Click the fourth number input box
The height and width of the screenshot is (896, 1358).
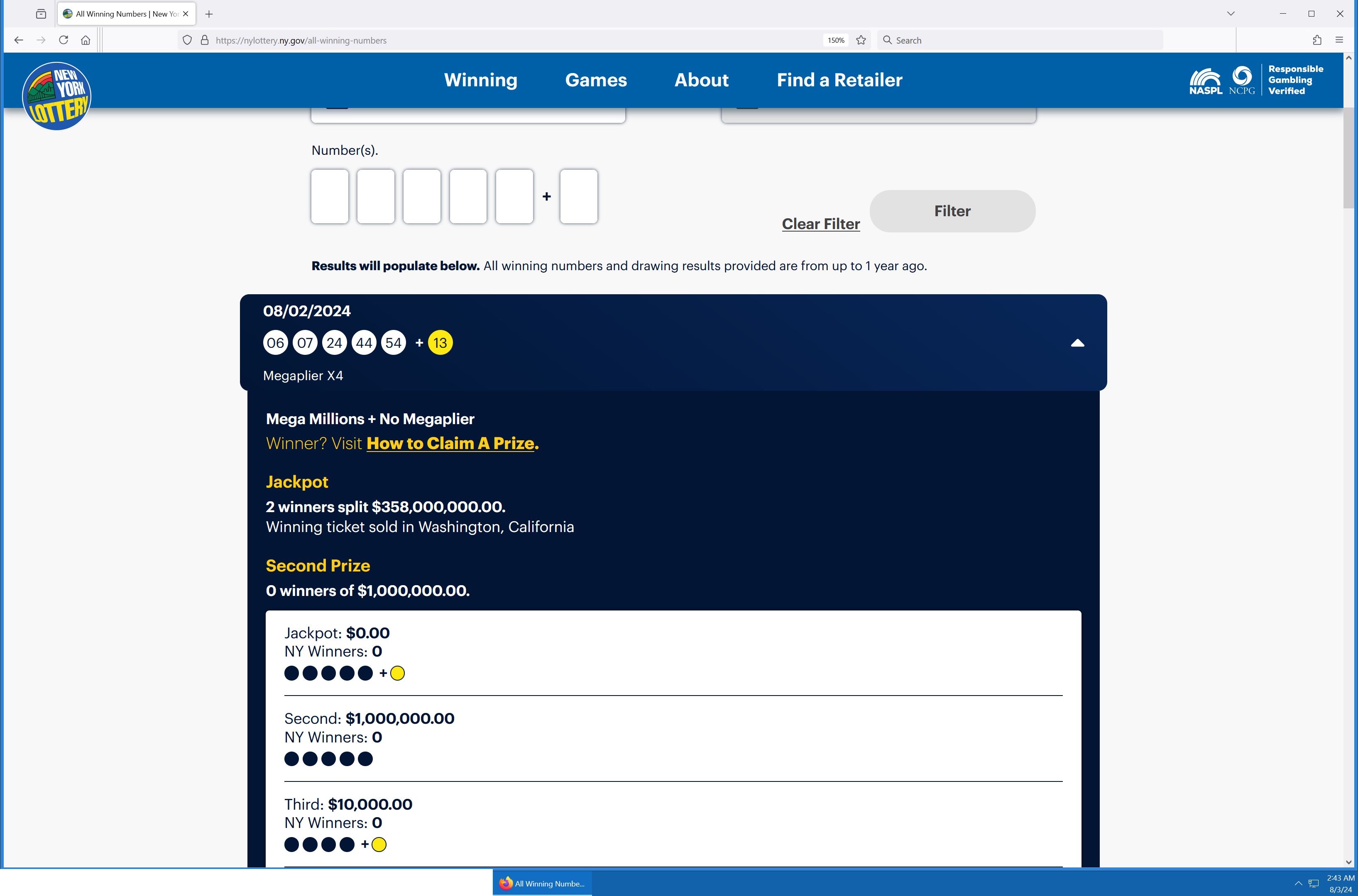[x=468, y=196]
